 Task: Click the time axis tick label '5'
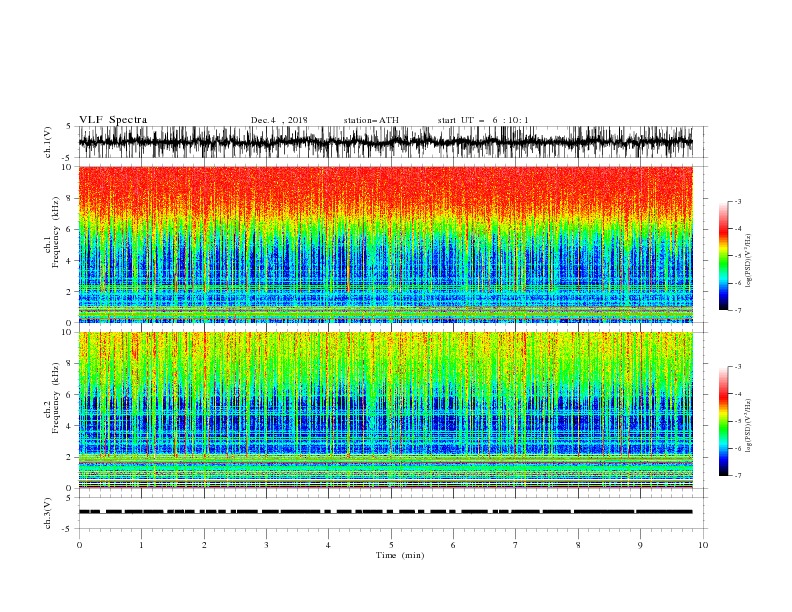pyautogui.click(x=391, y=545)
